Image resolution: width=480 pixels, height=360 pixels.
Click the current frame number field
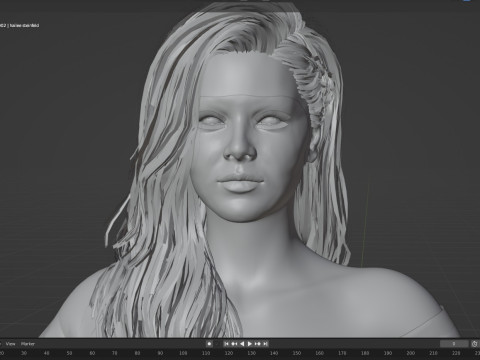tap(454, 344)
